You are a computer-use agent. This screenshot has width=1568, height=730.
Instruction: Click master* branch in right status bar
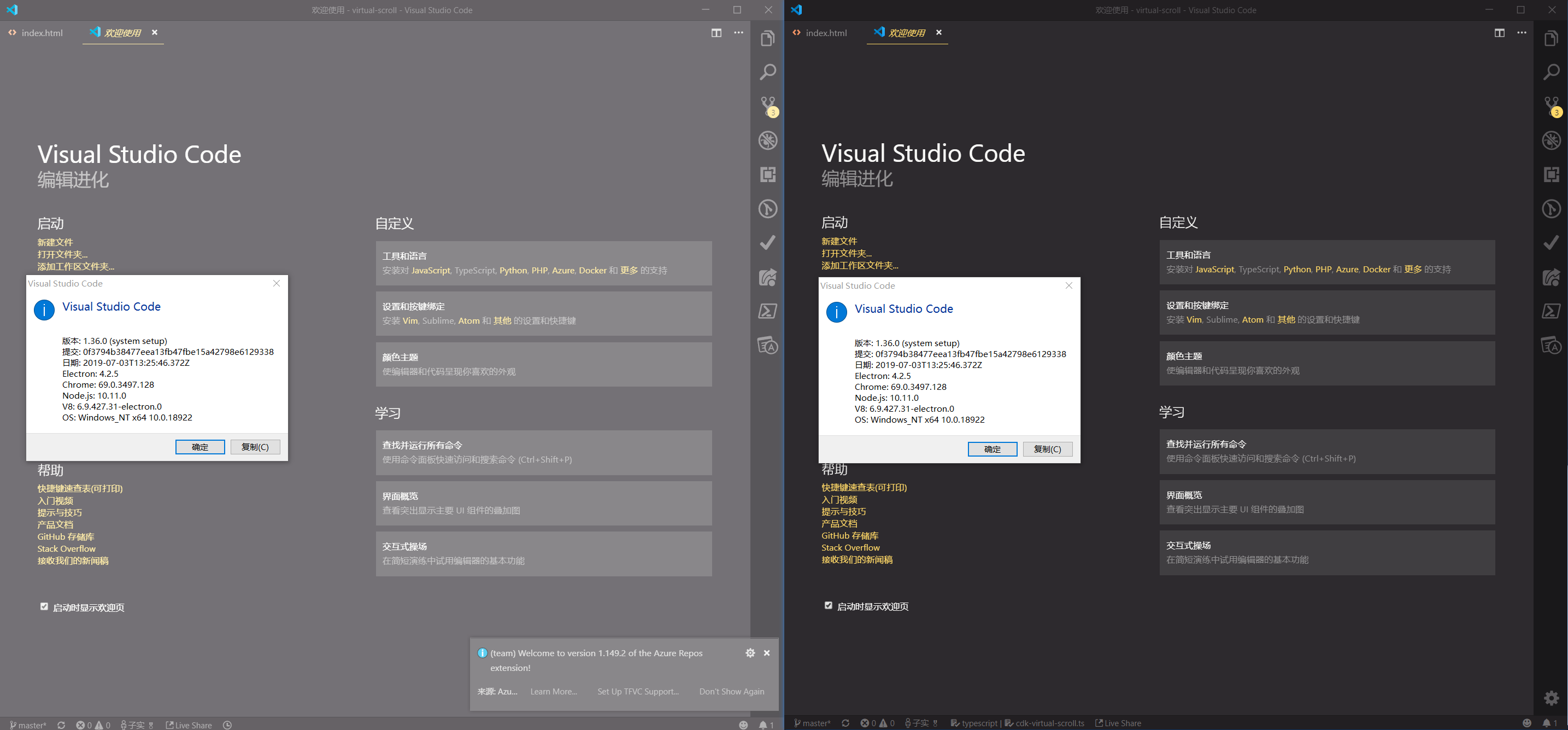coord(812,723)
